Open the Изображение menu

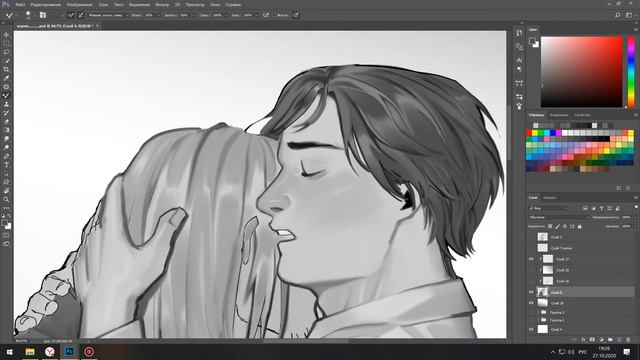click(x=80, y=5)
